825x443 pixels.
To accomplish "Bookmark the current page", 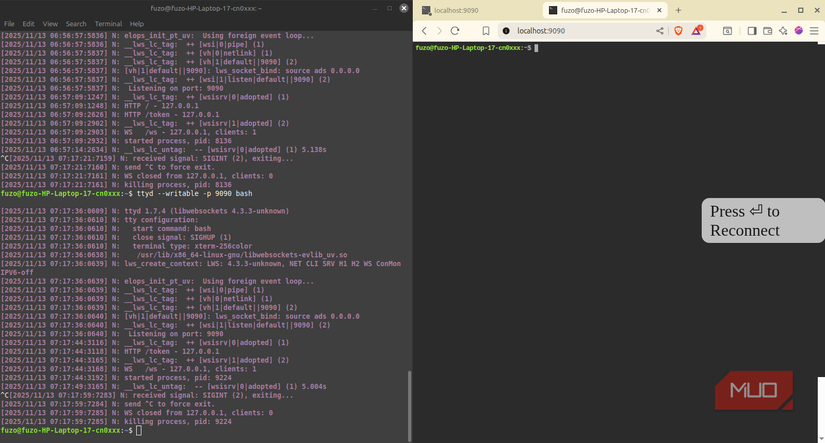I will [486, 31].
